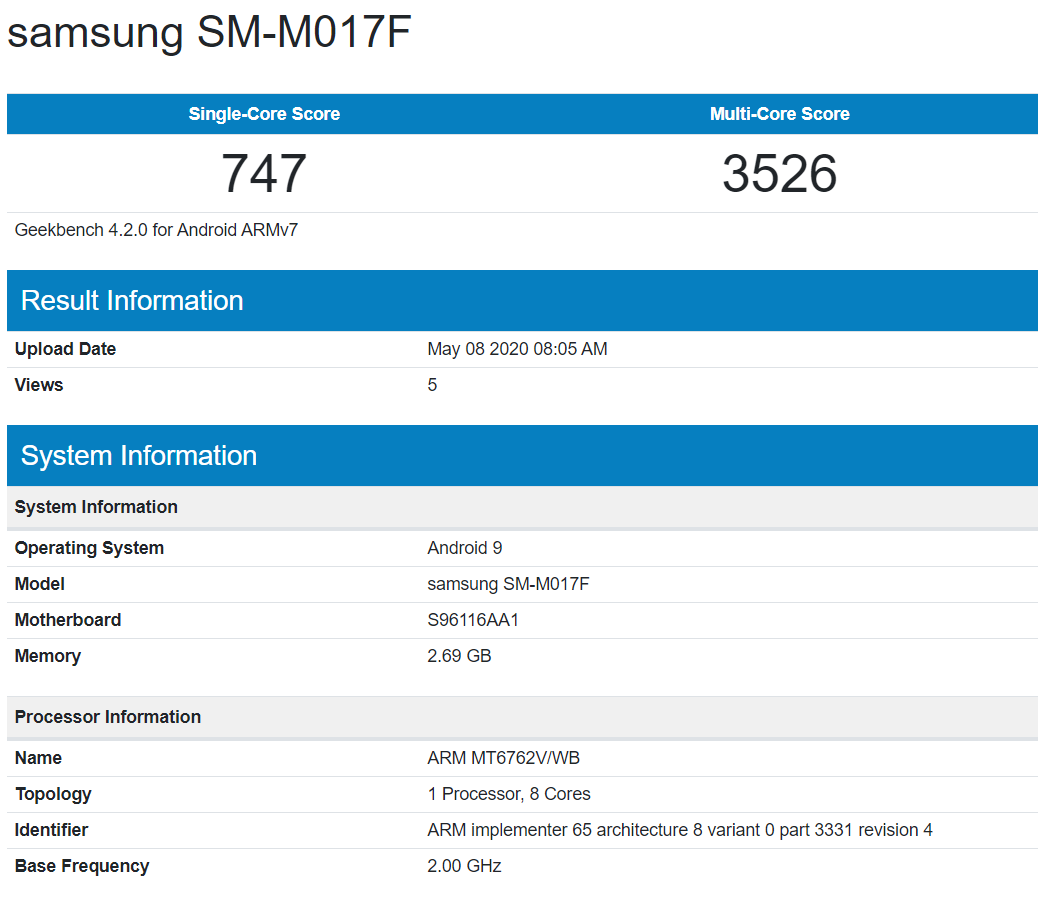Viewport: 1046px width, 897px height.
Task: Click the topology value 1 Processor, 8 Cores
Action: coord(508,794)
